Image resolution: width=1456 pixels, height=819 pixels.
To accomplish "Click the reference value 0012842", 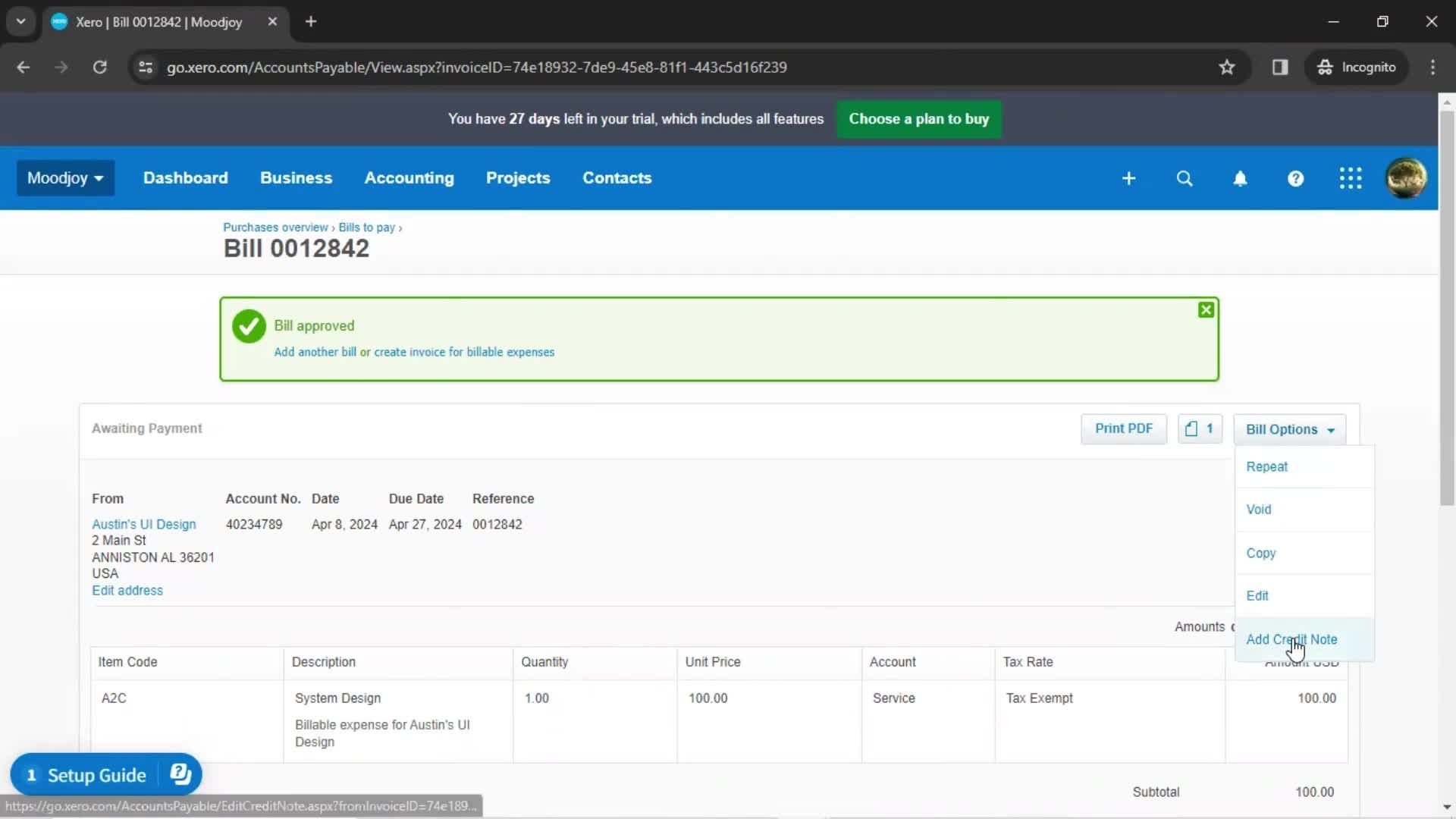I will pos(497,524).
